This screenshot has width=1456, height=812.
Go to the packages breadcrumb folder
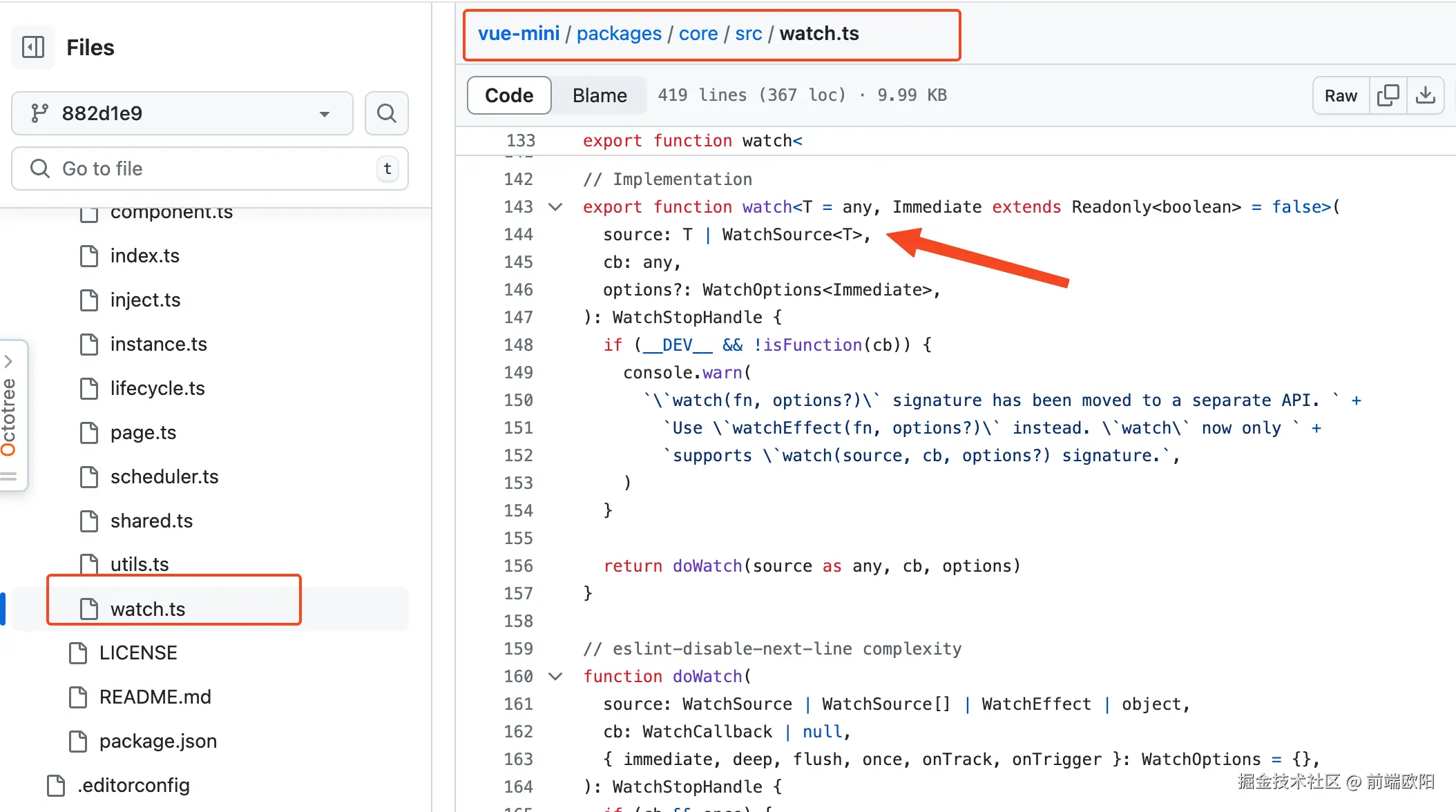click(619, 33)
